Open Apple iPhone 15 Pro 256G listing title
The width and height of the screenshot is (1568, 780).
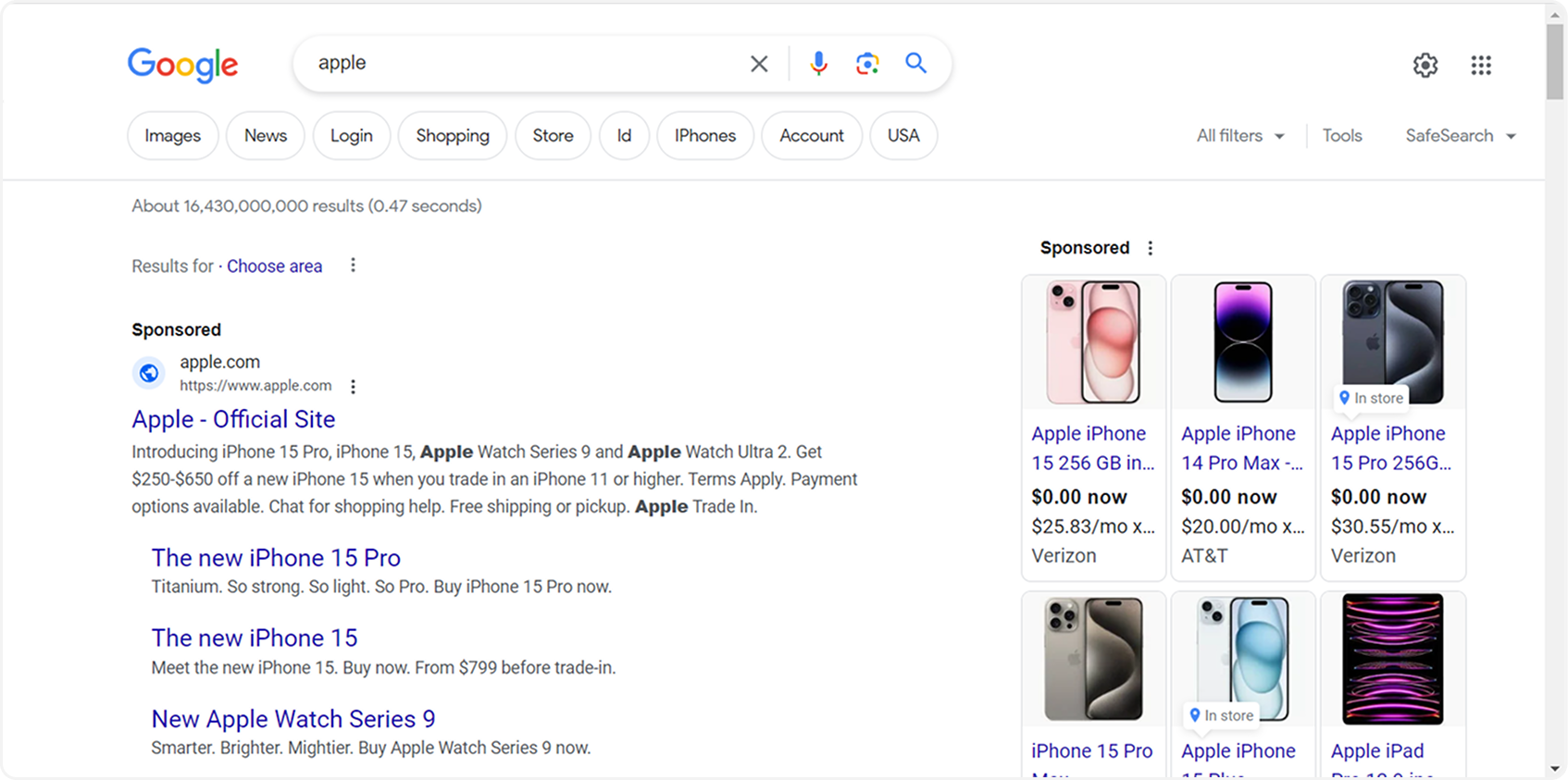[1391, 448]
